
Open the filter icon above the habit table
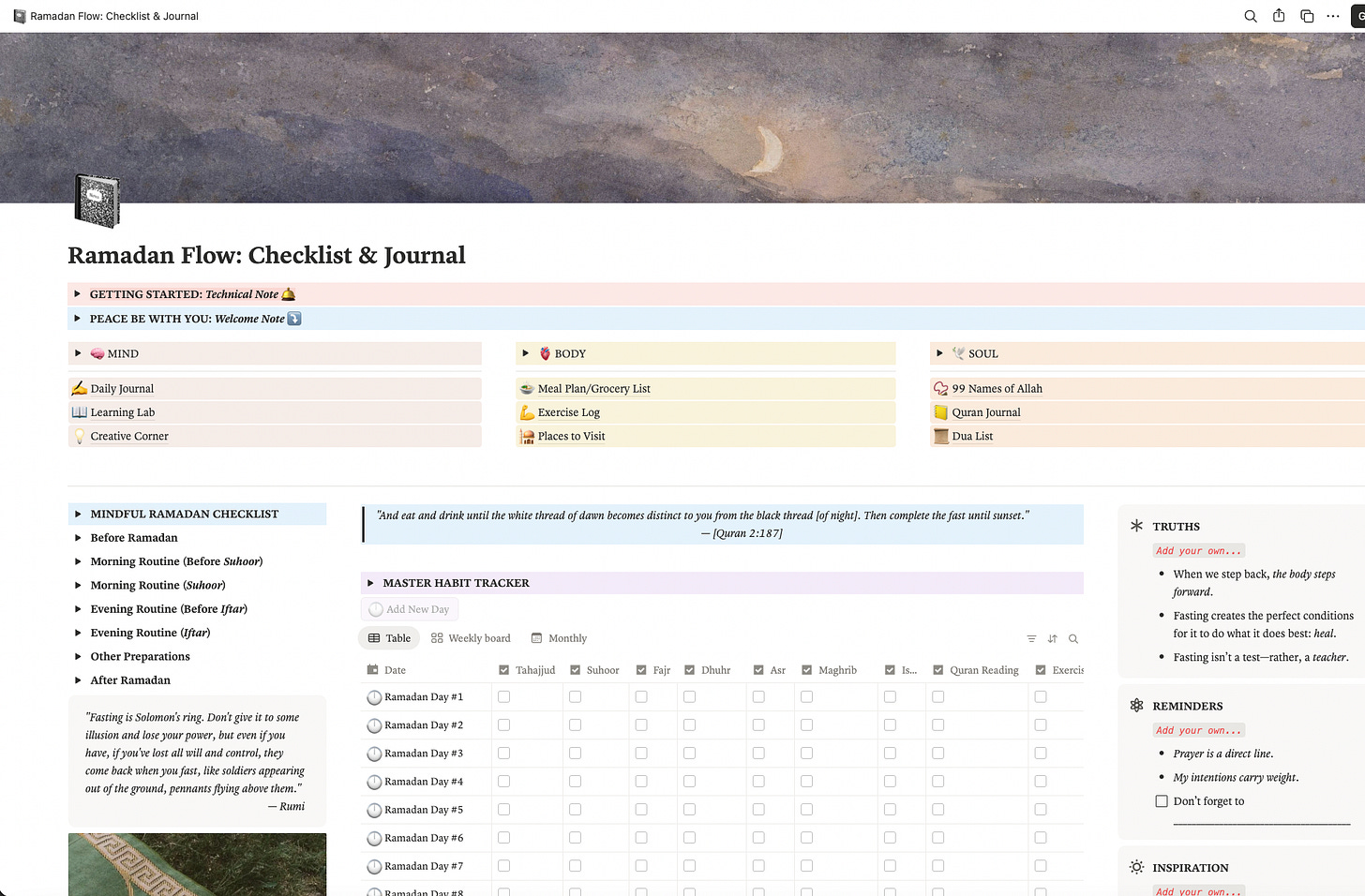click(1031, 638)
